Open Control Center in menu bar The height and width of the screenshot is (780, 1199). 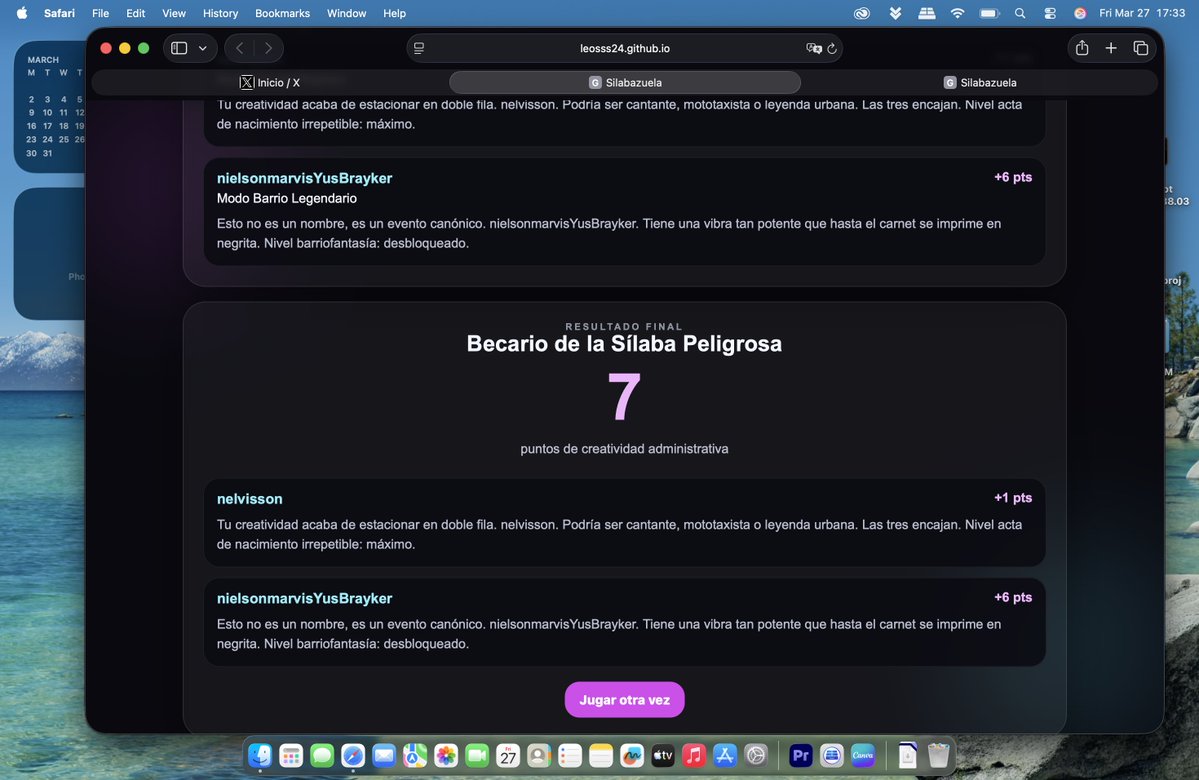[x=1050, y=13]
